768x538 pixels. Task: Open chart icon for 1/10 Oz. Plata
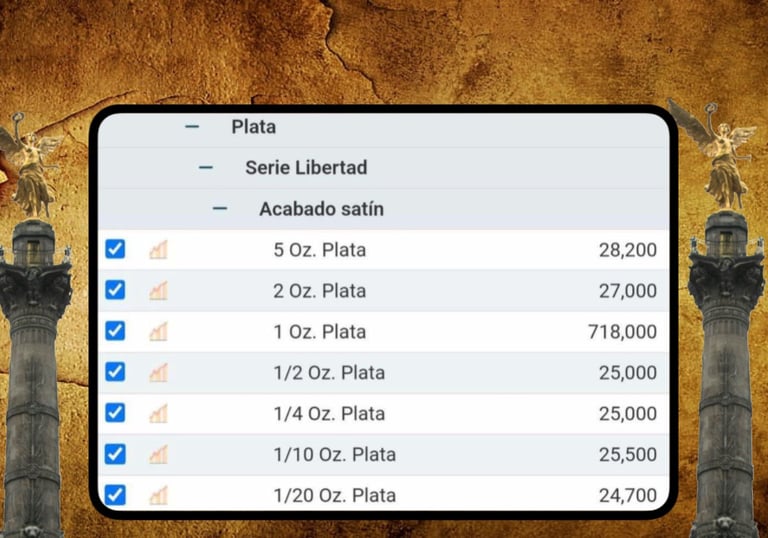pyautogui.click(x=158, y=455)
